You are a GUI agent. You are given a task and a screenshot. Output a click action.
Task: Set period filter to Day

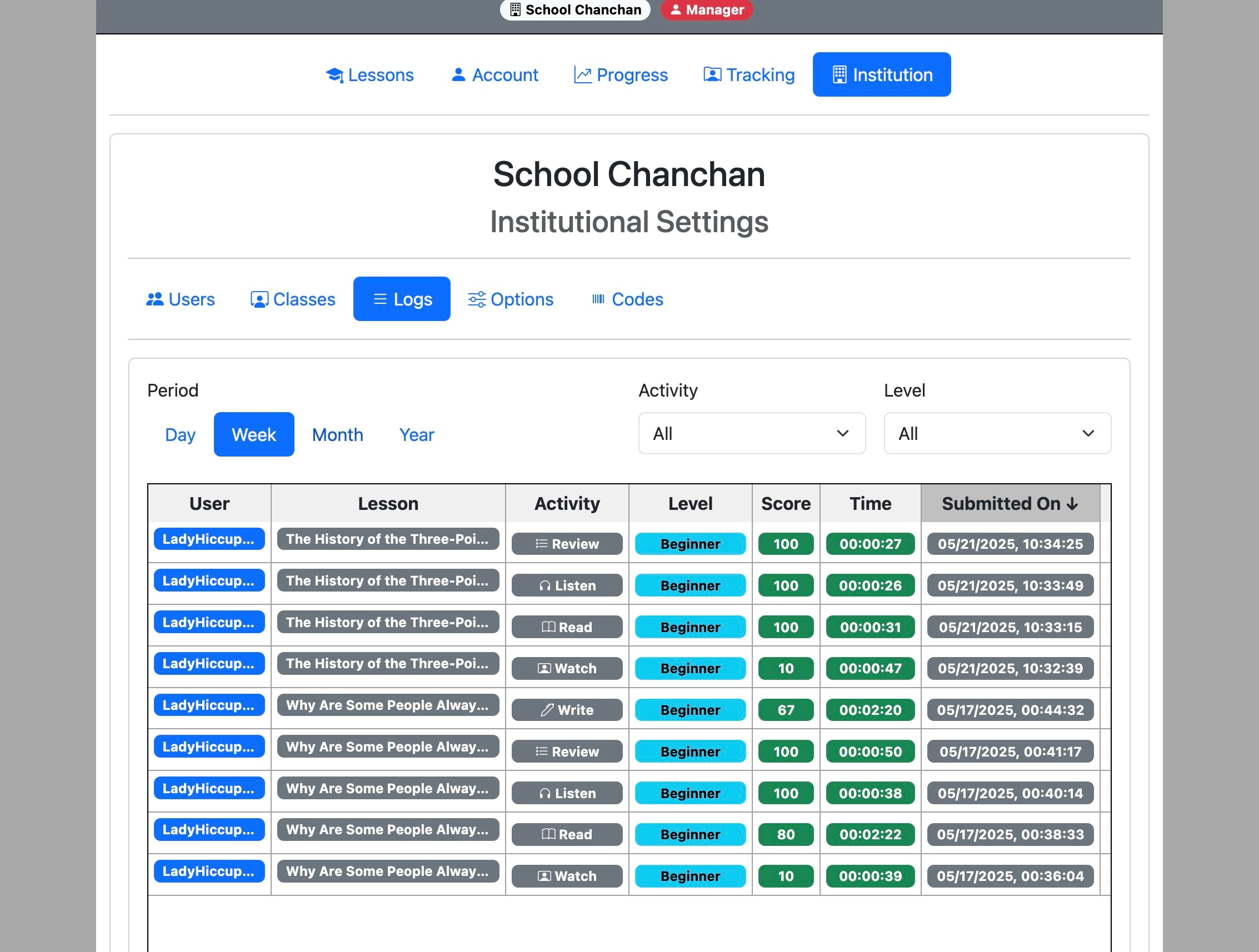(180, 434)
